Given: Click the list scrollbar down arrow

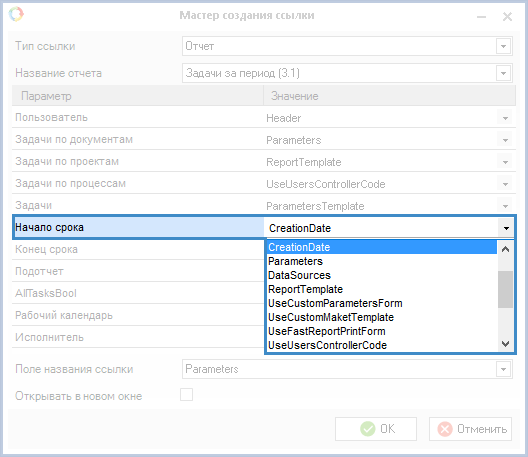Looking at the screenshot, I should click(x=505, y=344).
